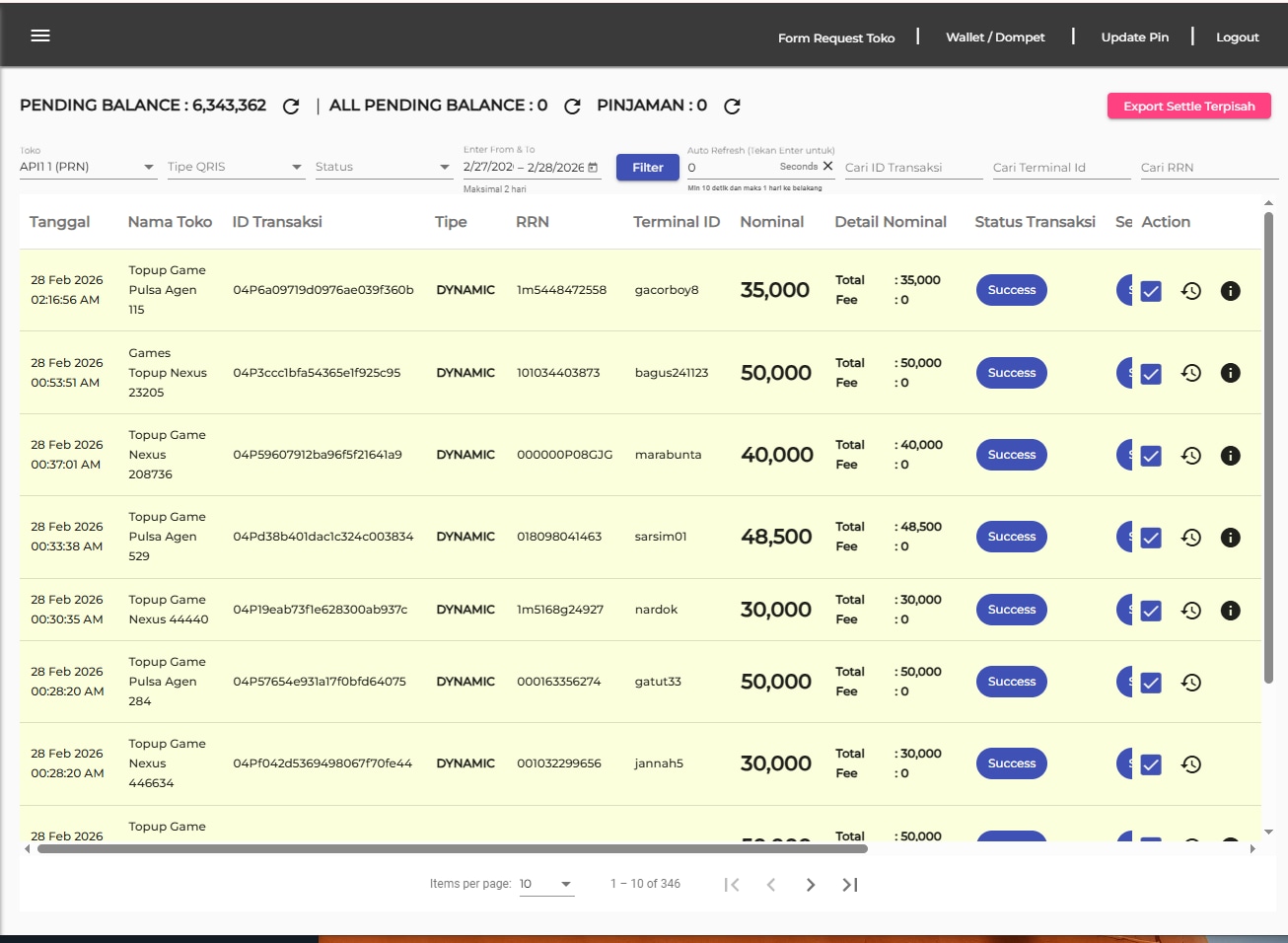
Task: Open the Items per page dropdown
Action: pos(546,884)
